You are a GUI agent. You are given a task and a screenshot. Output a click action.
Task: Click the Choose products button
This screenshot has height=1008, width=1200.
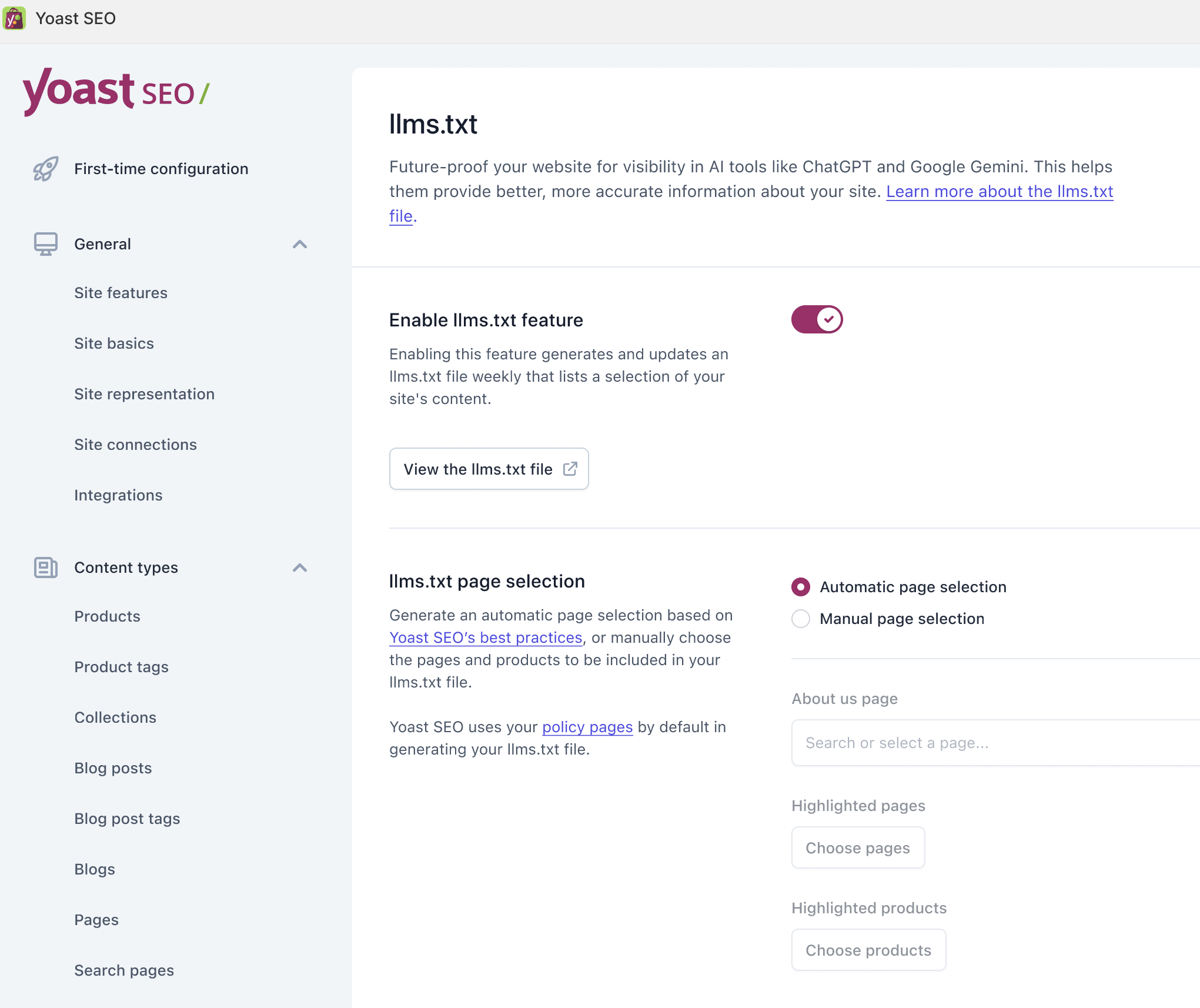[x=868, y=950]
